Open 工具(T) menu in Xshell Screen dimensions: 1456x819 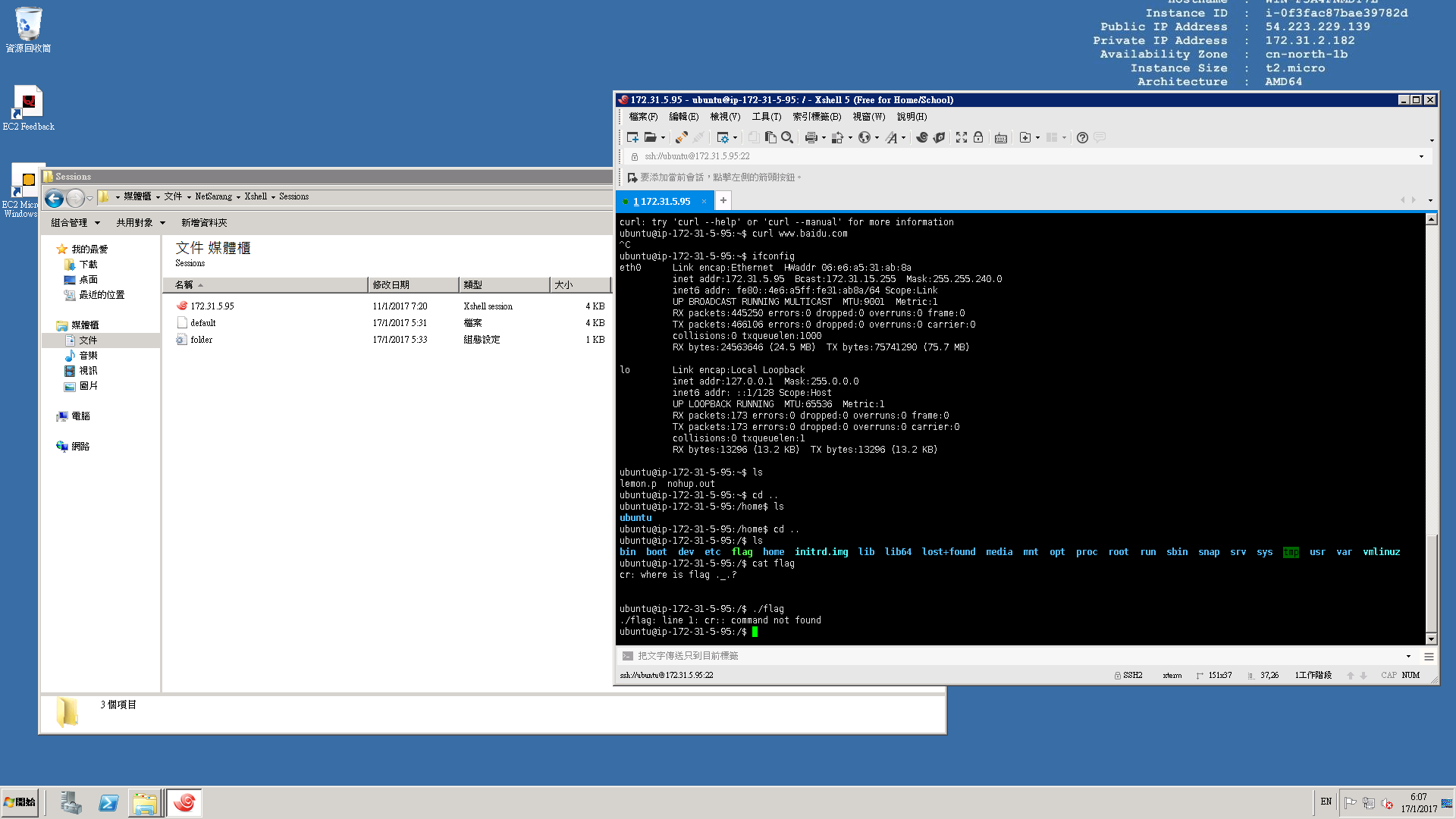pos(766,117)
